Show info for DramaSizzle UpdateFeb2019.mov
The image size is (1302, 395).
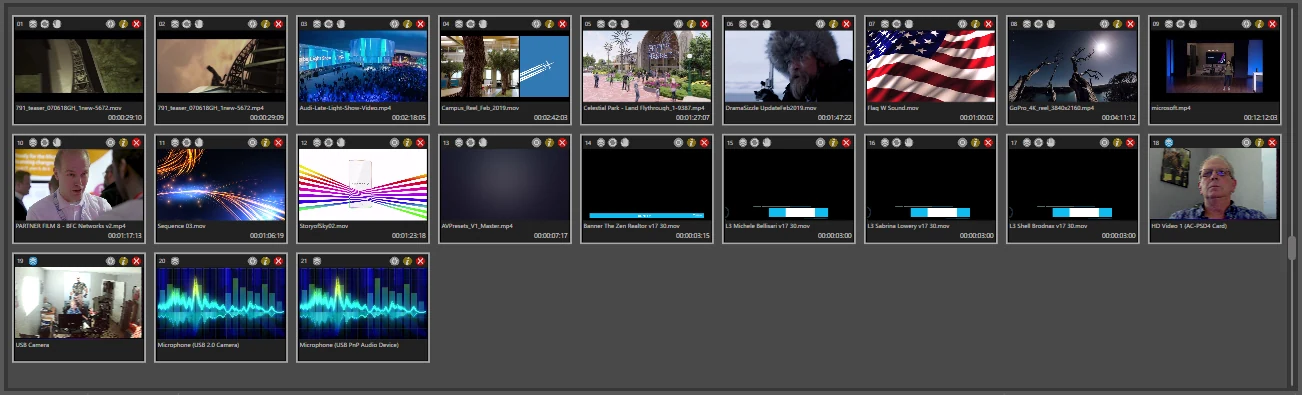coord(833,24)
